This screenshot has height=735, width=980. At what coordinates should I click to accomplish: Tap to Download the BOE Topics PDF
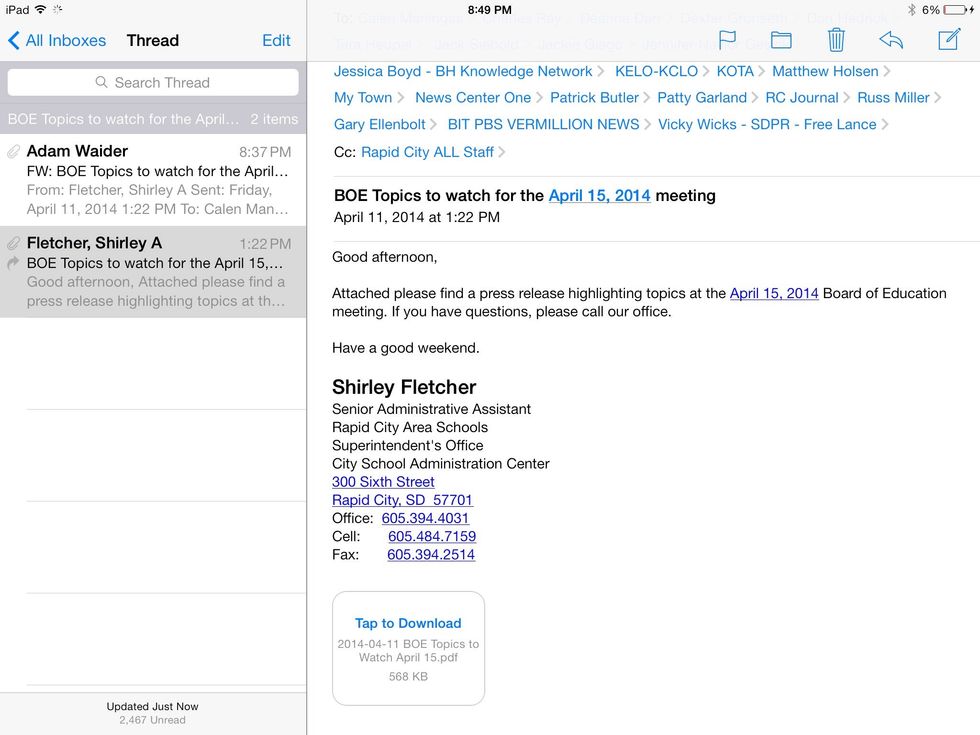[x=408, y=622]
